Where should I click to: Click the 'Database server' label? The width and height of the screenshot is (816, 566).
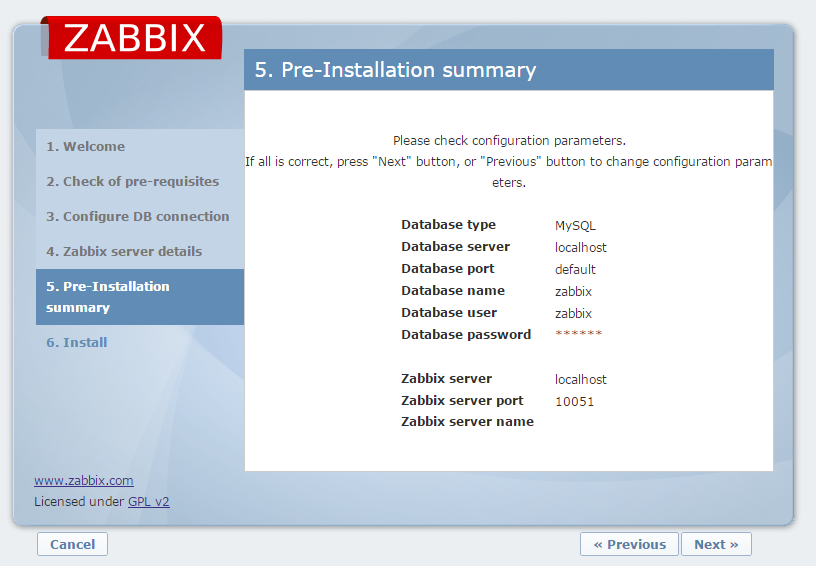coord(455,247)
